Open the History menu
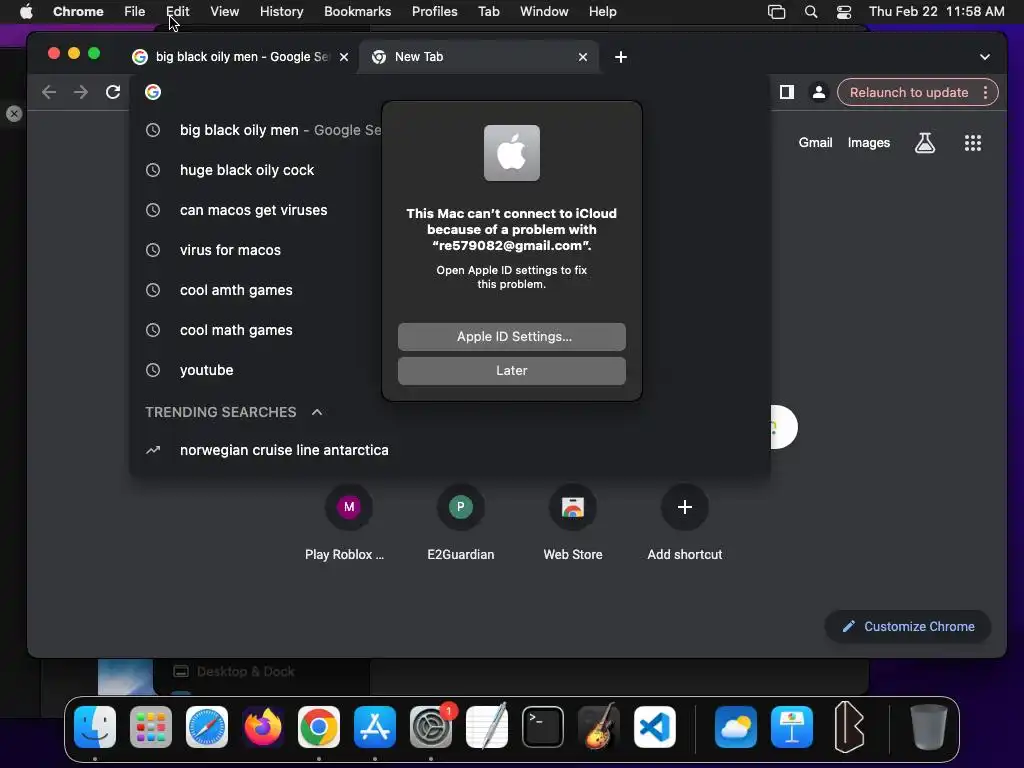The image size is (1024, 768). click(x=281, y=12)
